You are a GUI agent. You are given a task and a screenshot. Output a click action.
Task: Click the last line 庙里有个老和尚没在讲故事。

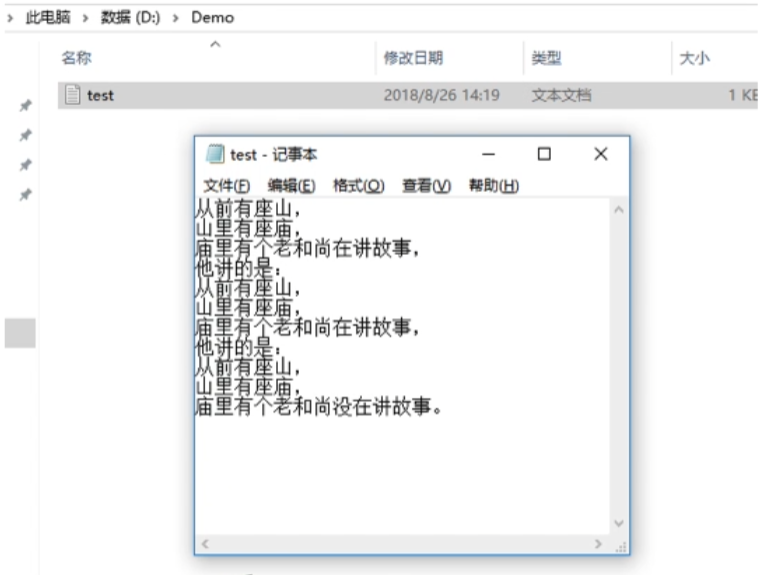pos(319,407)
